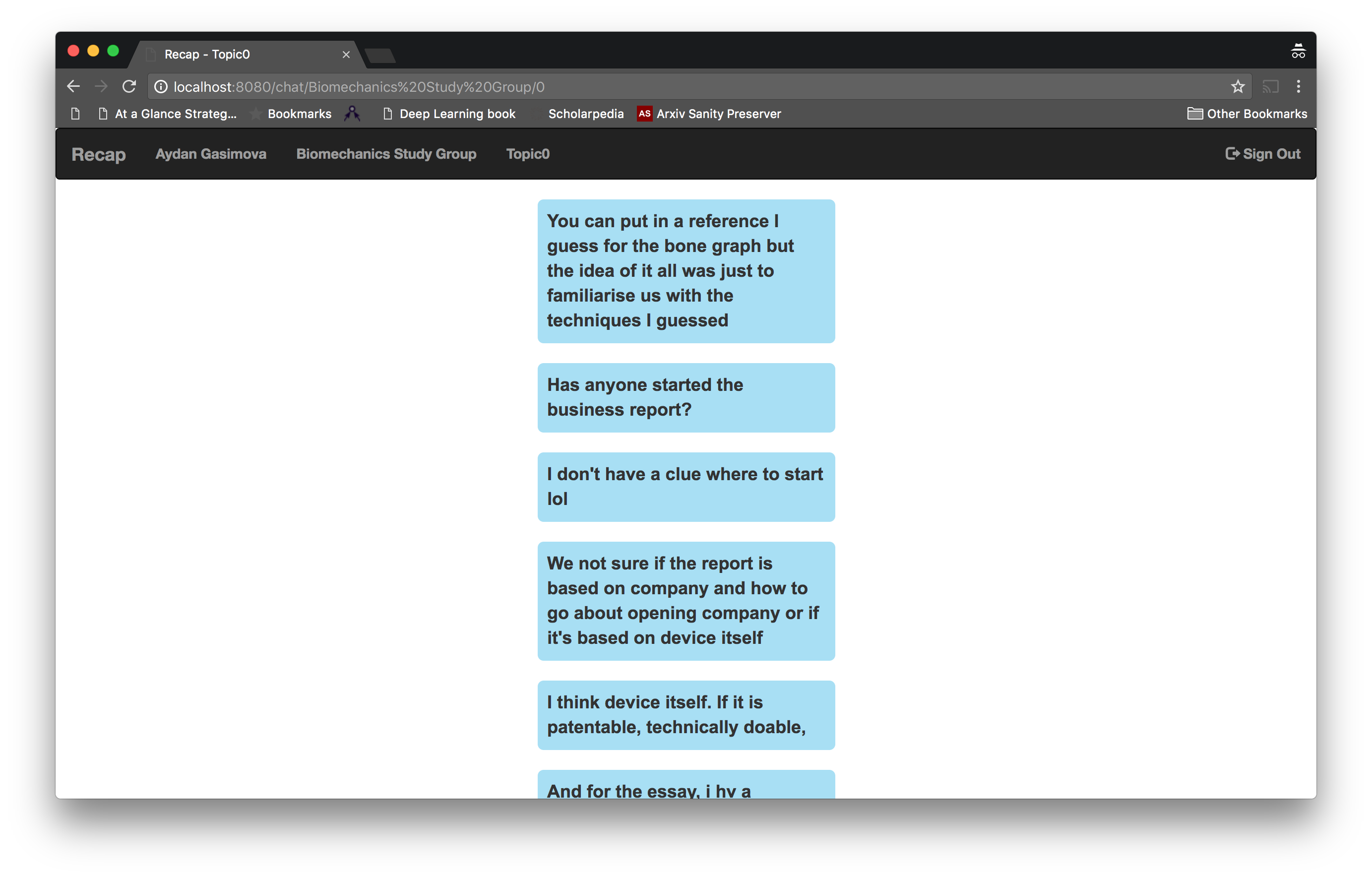Image resolution: width=1372 pixels, height=878 pixels.
Task: Click the Sign Out button
Action: [x=1262, y=154]
